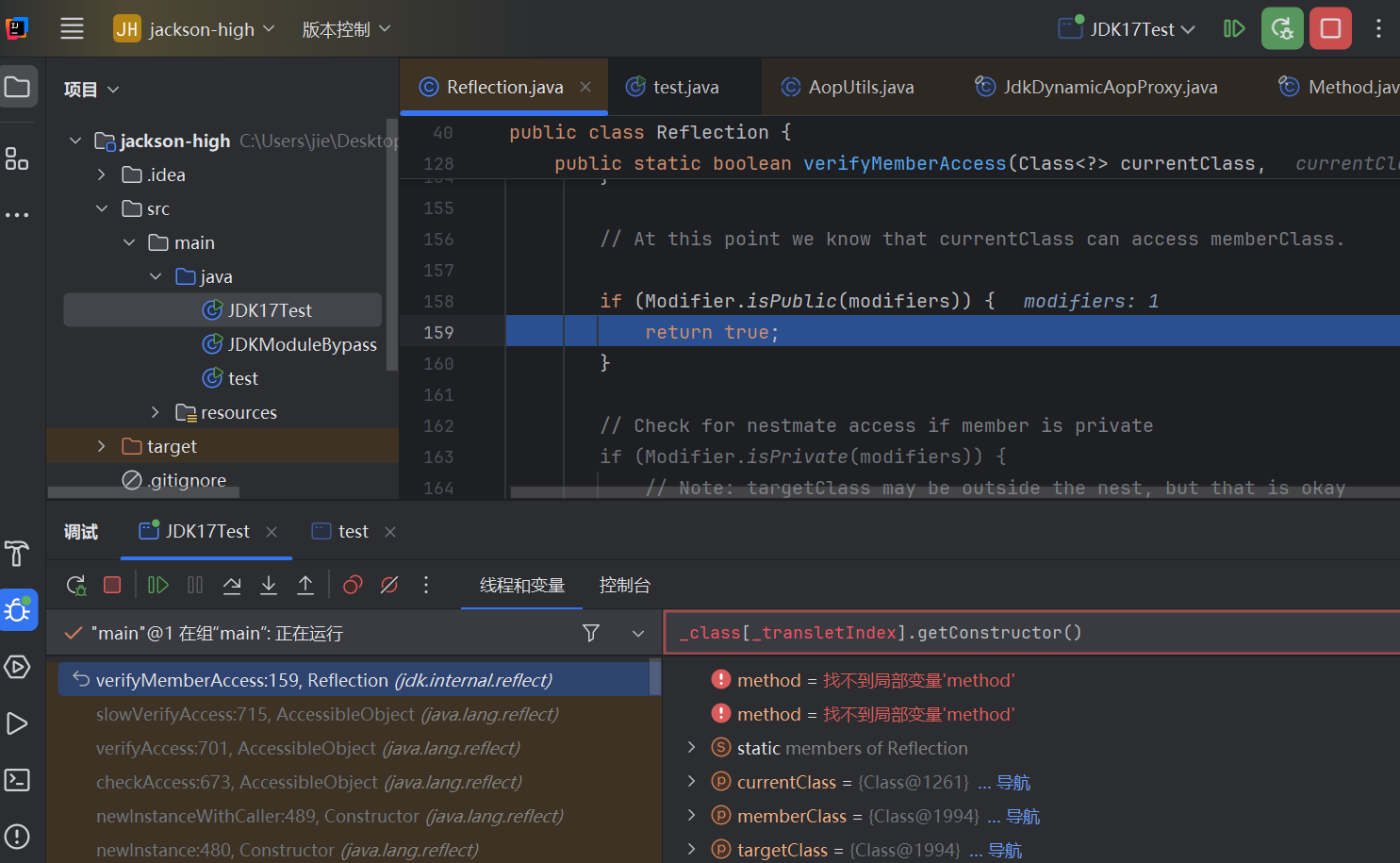Image resolution: width=1400 pixels, height=863 pixels.
Task: Stop the debug session in debug panel
Action: 112,586
